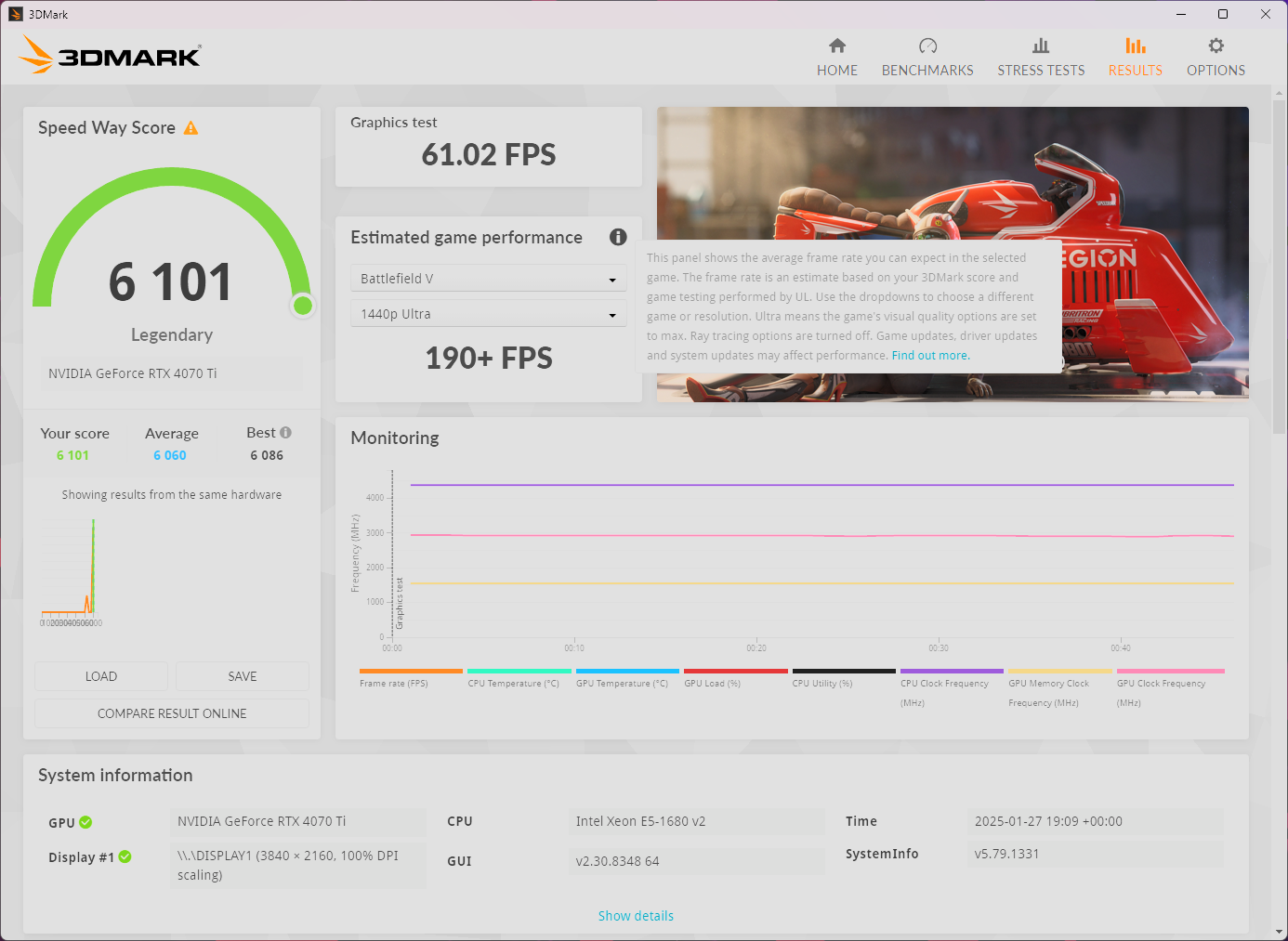Toggle the CPU Temperature legend swatch
Screen dimensions: 1288x941
point(519,671)
